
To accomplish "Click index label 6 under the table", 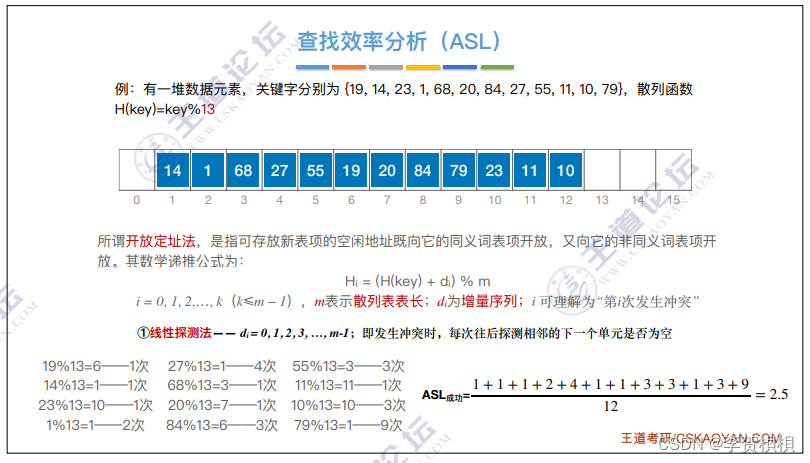I will [351, 200].
